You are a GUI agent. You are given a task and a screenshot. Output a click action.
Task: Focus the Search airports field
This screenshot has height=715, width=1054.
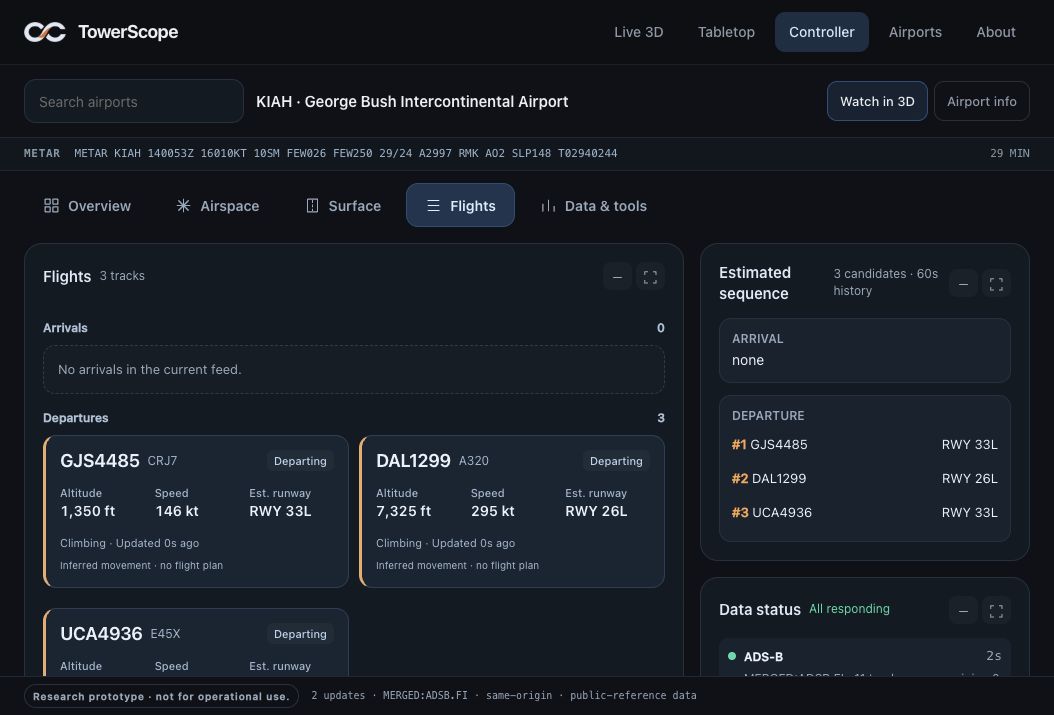tap(134, 101)
